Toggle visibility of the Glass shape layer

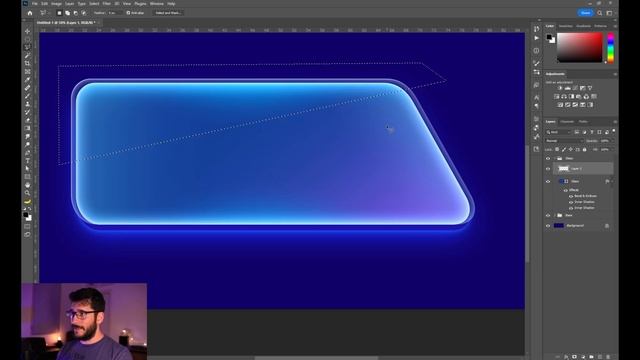548,182
